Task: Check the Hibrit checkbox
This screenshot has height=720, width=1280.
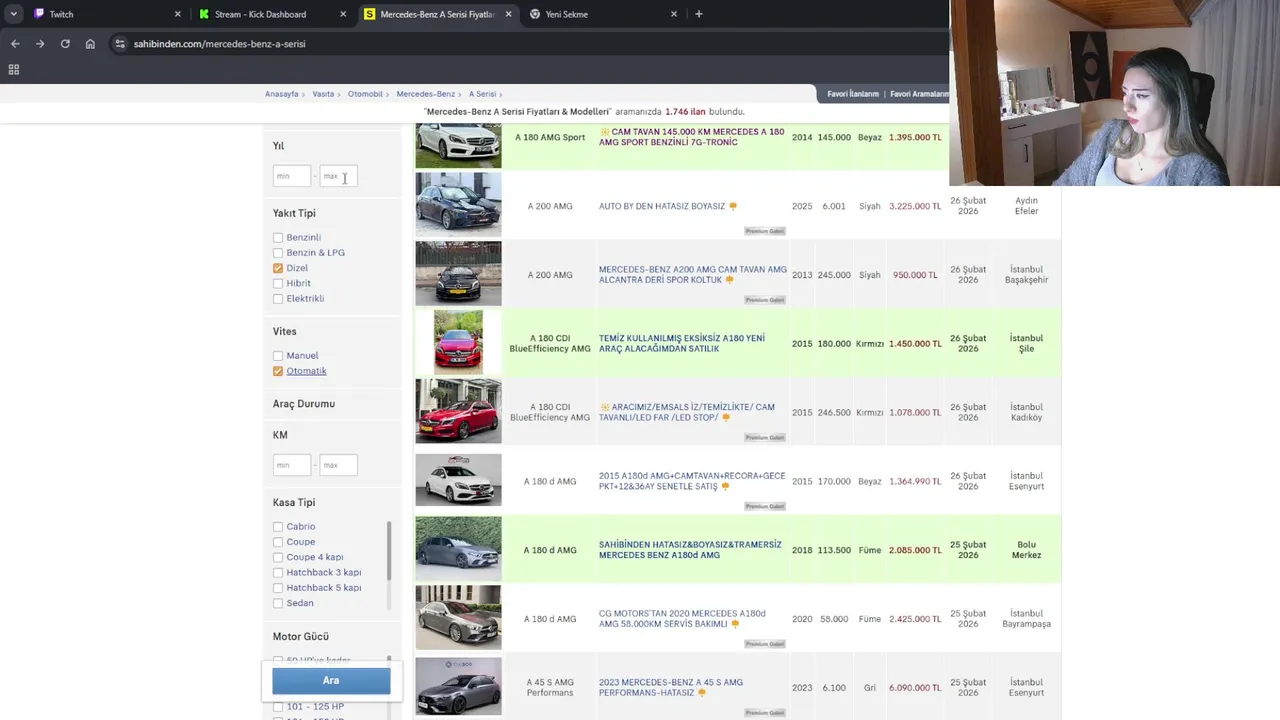Action: pos(278,283)
